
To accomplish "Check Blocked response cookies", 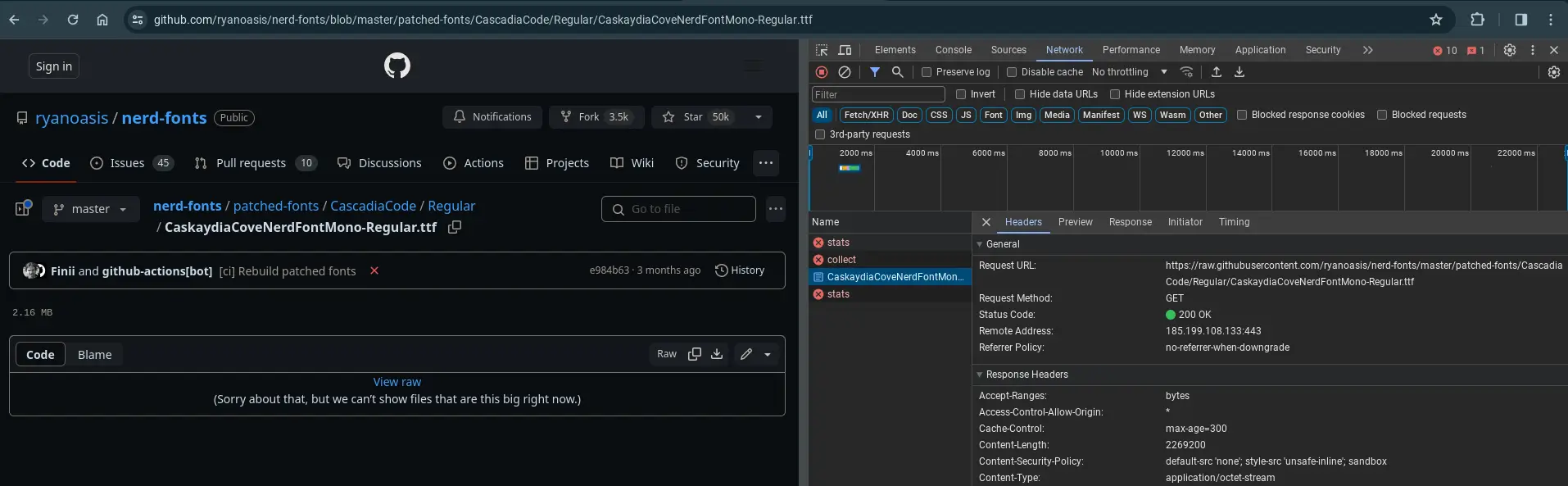I will 1242,115.
